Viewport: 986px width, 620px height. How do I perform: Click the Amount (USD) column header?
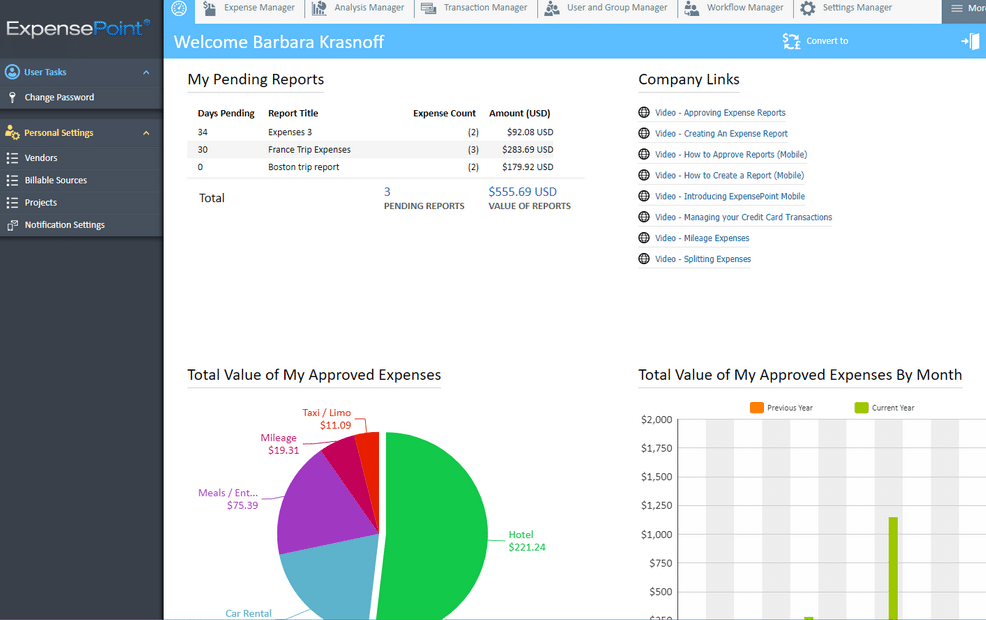519,113
